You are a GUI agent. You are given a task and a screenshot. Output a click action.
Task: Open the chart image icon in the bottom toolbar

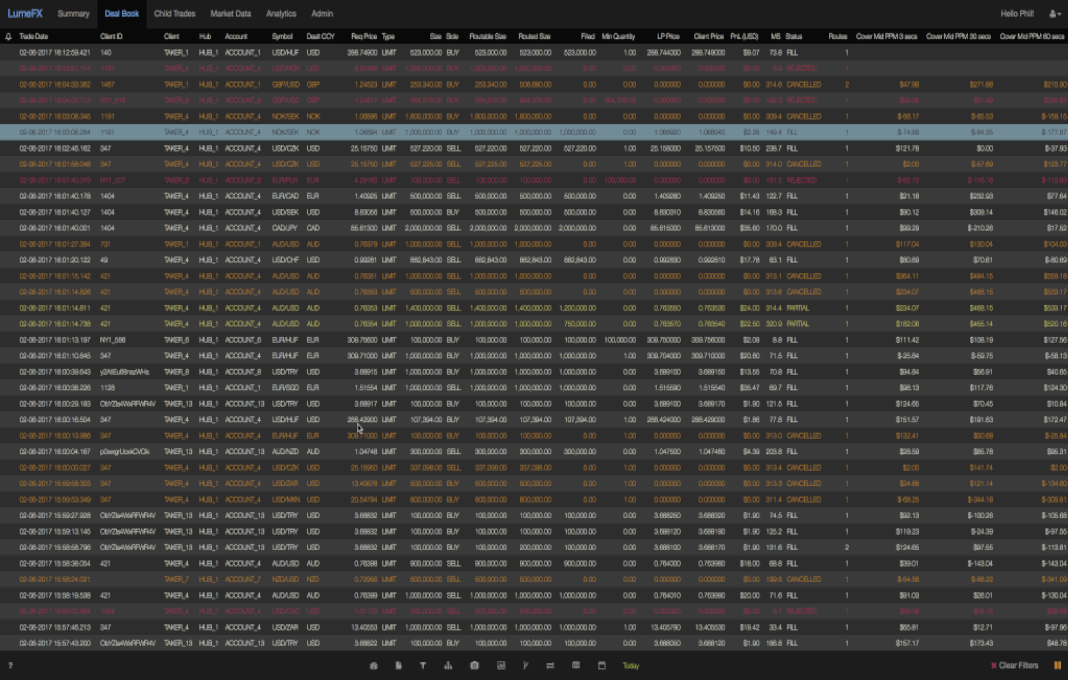pos(501,666)
